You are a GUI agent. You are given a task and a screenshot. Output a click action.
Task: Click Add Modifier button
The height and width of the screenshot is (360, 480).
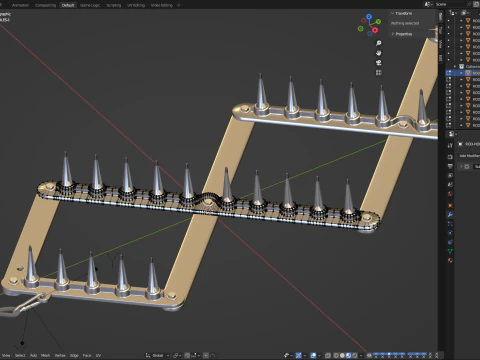pos(469,156)
